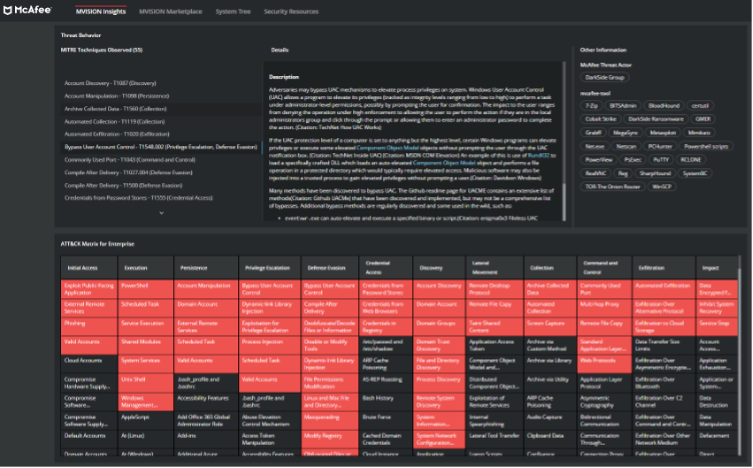
Task: Click the DarkSide Ransomware tool tag
Action: [x=656, y=119]
